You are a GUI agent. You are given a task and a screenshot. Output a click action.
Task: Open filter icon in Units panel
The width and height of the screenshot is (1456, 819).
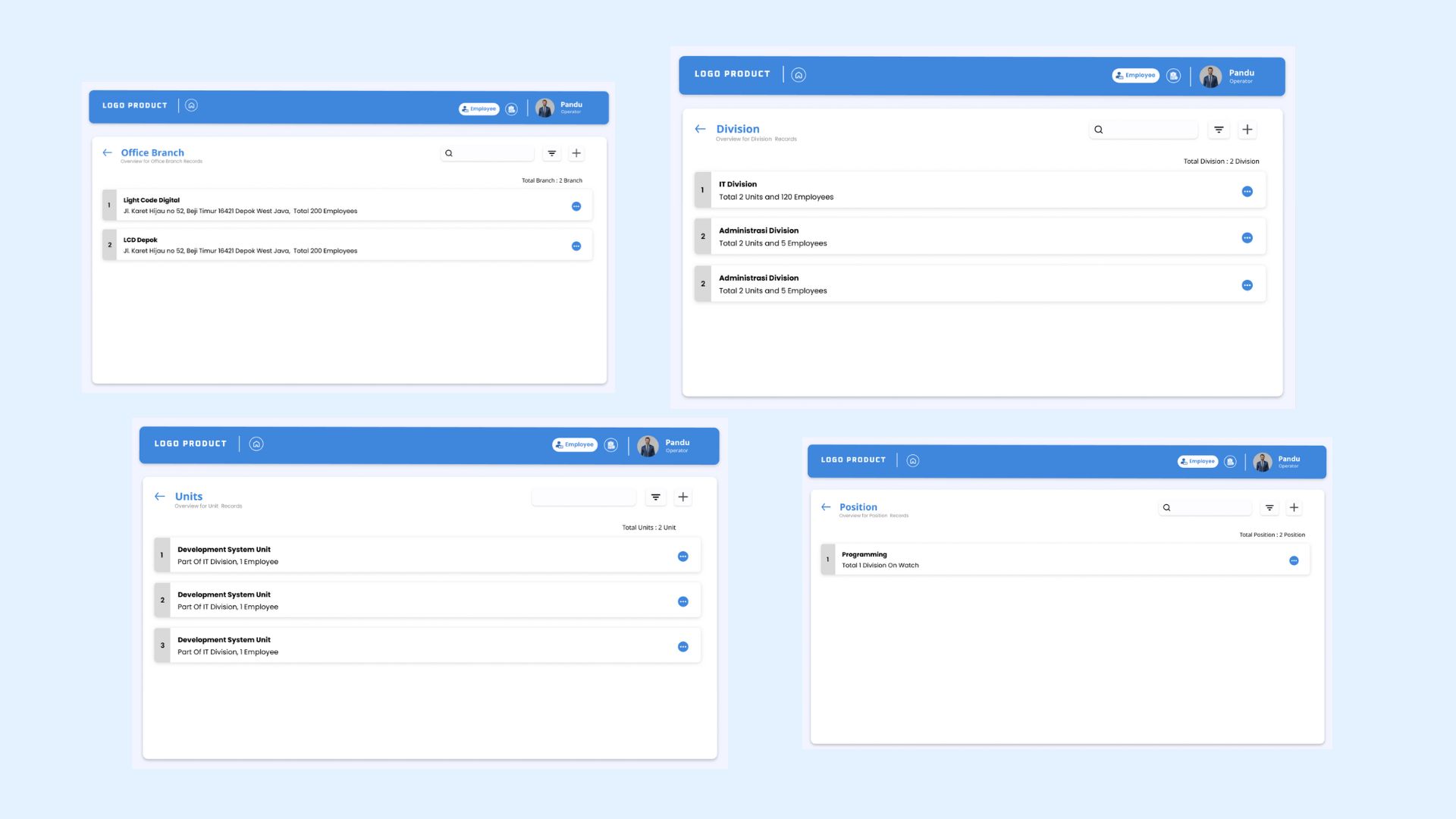pos(656,497)
